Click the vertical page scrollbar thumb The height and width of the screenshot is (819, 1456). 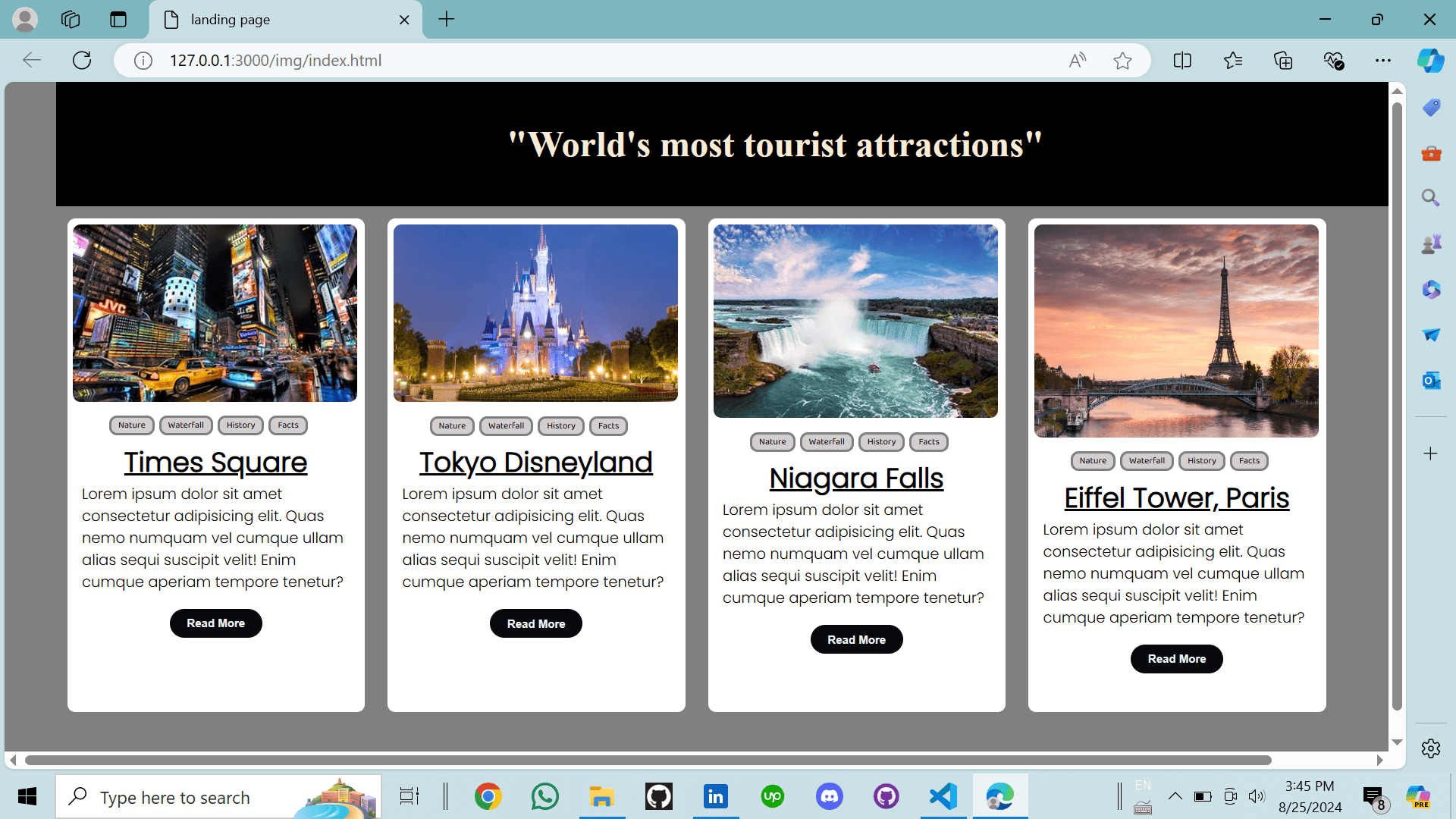tap(1397, 406)
